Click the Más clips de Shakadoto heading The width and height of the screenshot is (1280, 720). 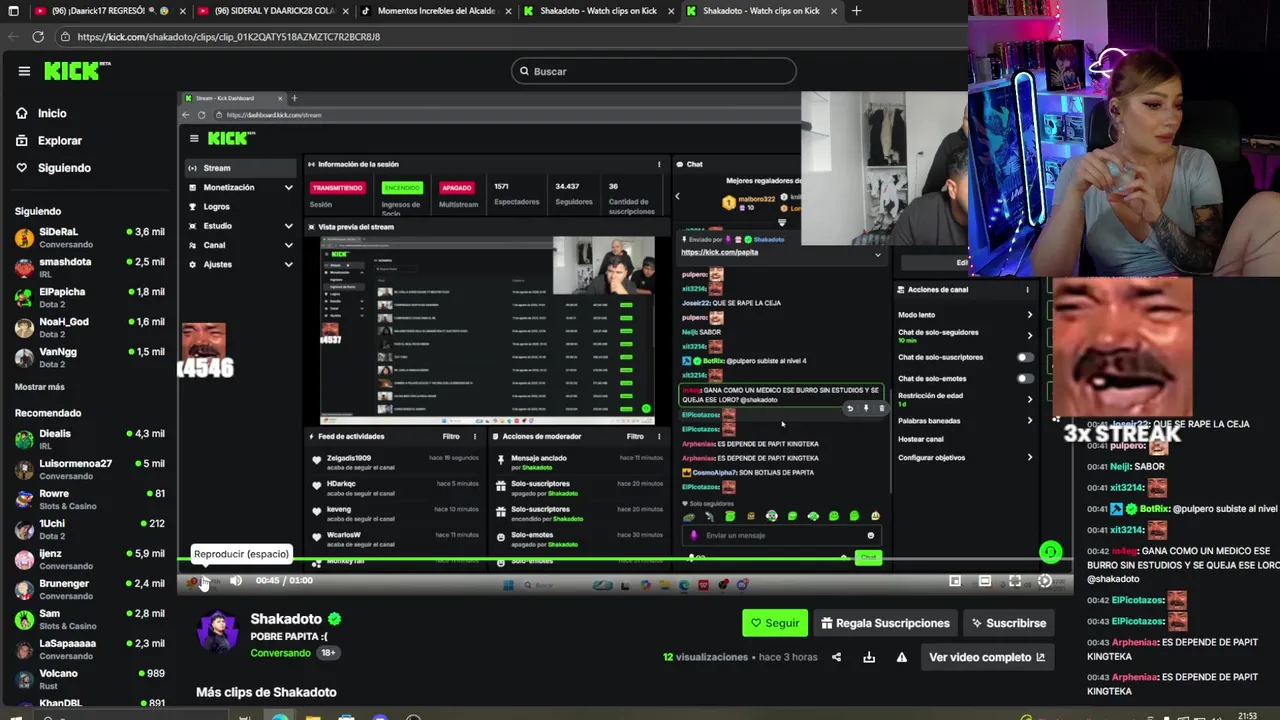[266, 692]
